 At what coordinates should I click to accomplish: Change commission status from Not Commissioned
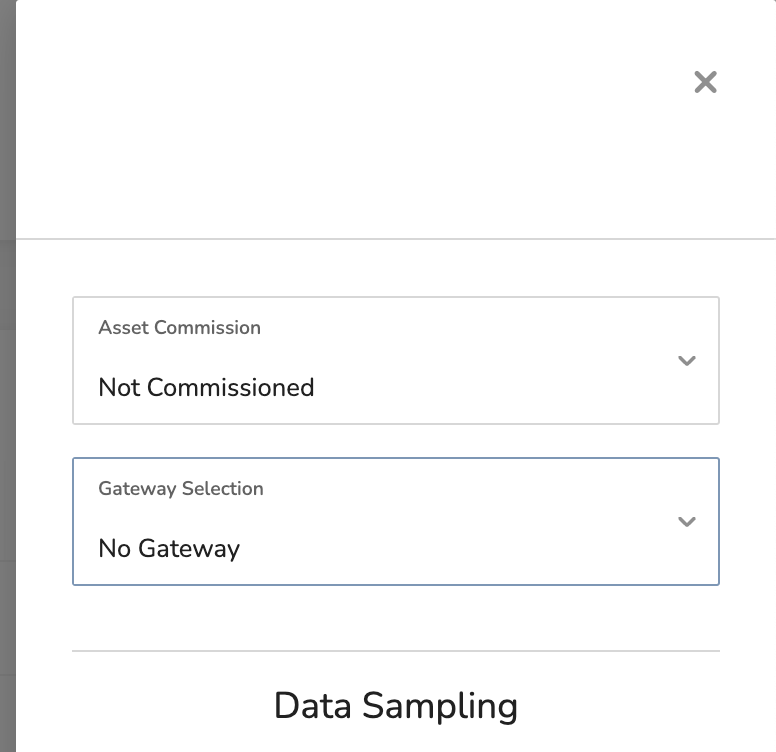click(x=395, y=361)
